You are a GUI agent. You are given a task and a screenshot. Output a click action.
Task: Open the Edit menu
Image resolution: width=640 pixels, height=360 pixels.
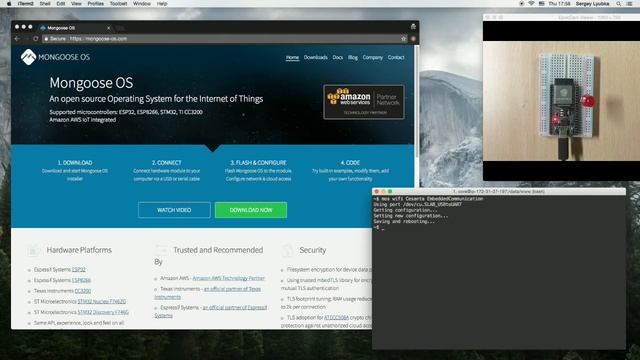(61, 4)
